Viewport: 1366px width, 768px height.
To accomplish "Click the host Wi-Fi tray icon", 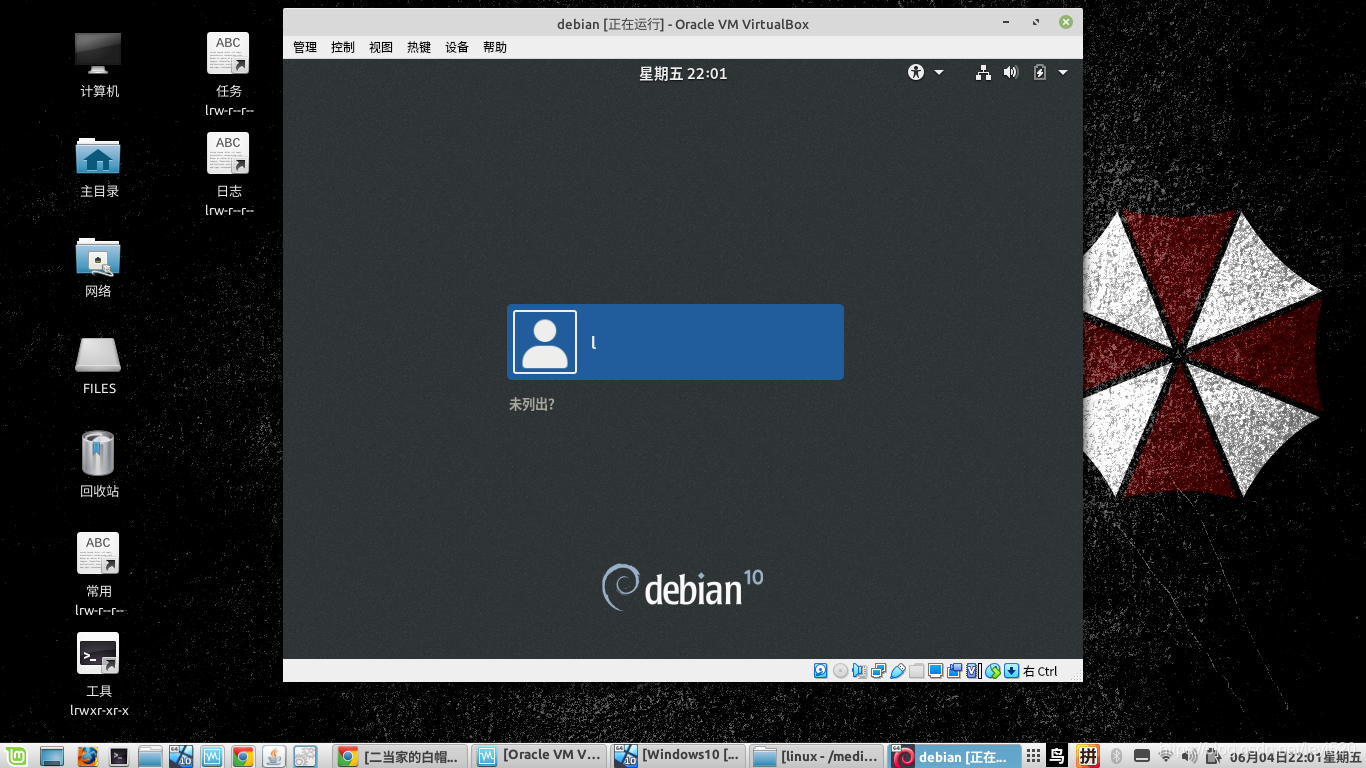I will click(x=1166, y=757).
